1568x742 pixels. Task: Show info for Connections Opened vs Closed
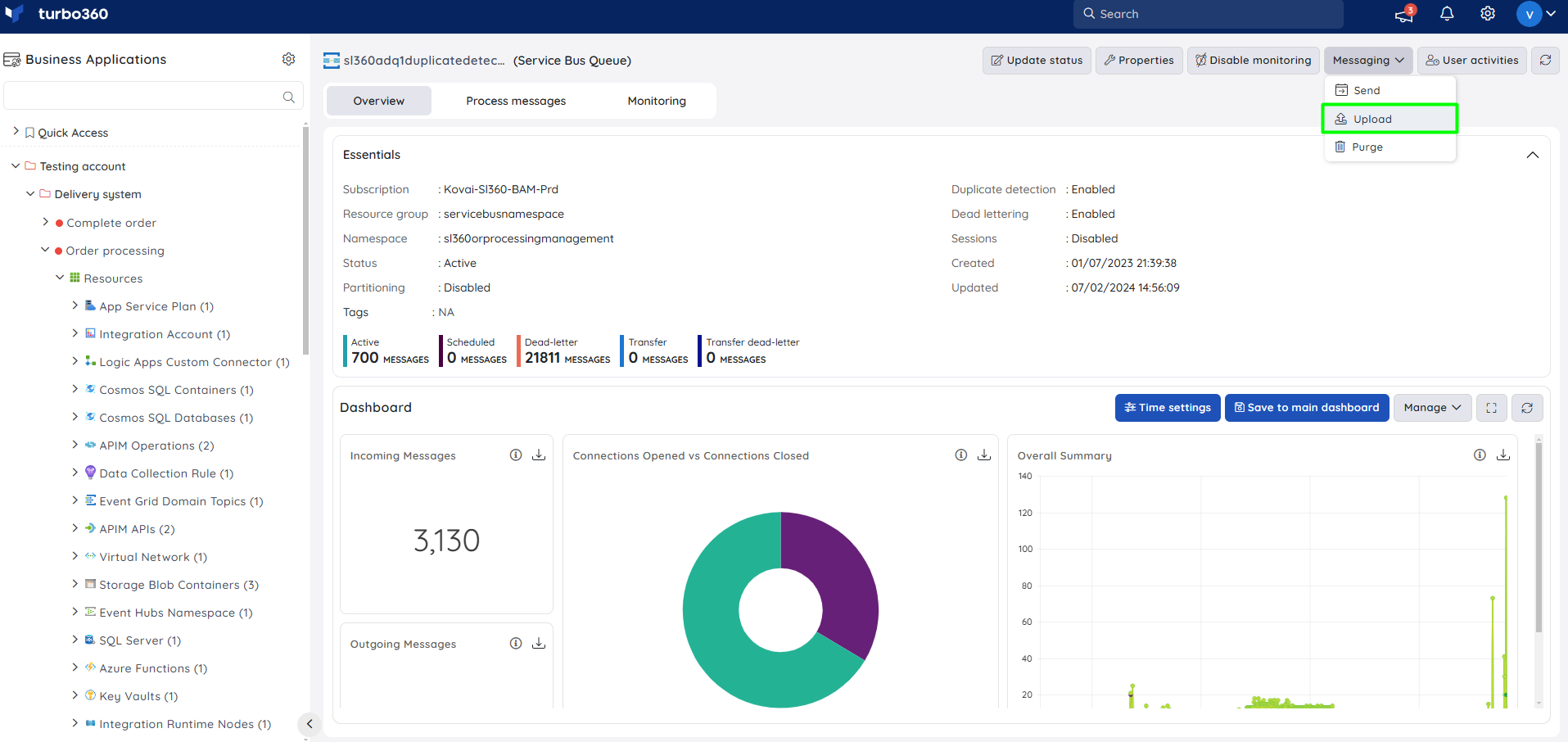pos(961,455)
